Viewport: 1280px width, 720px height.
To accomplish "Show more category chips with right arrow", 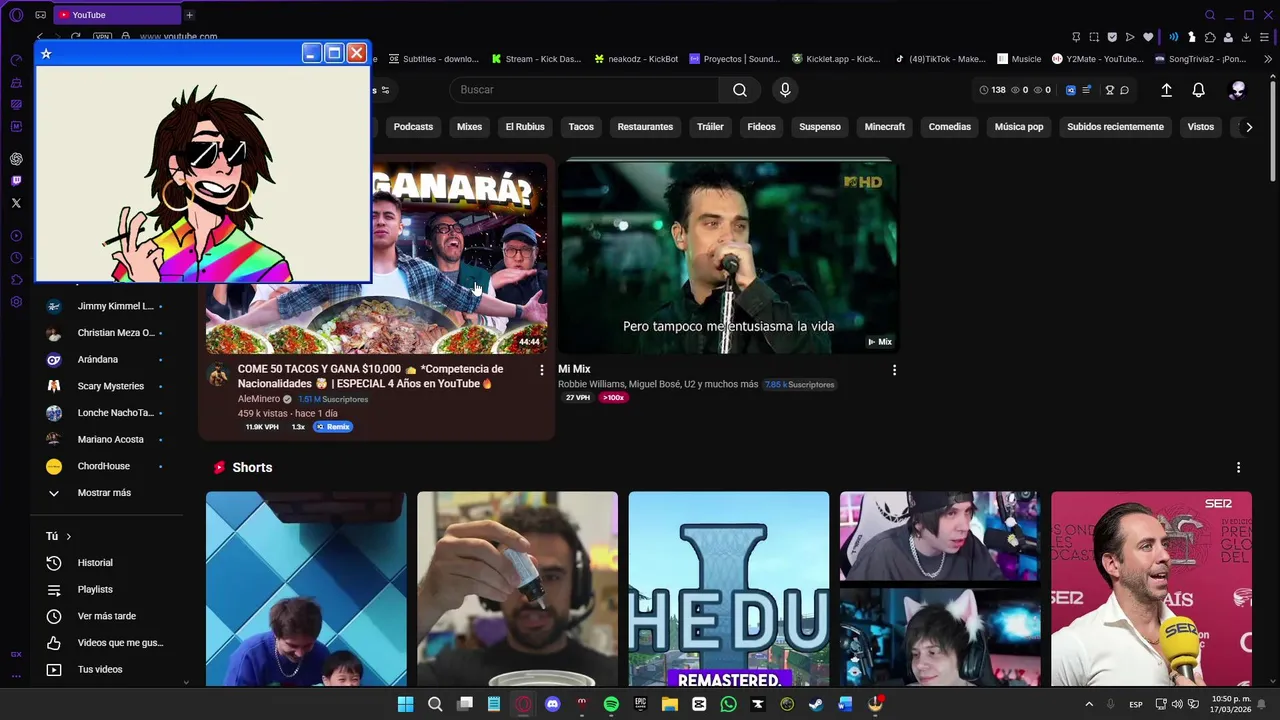I will coord(1248,127).
